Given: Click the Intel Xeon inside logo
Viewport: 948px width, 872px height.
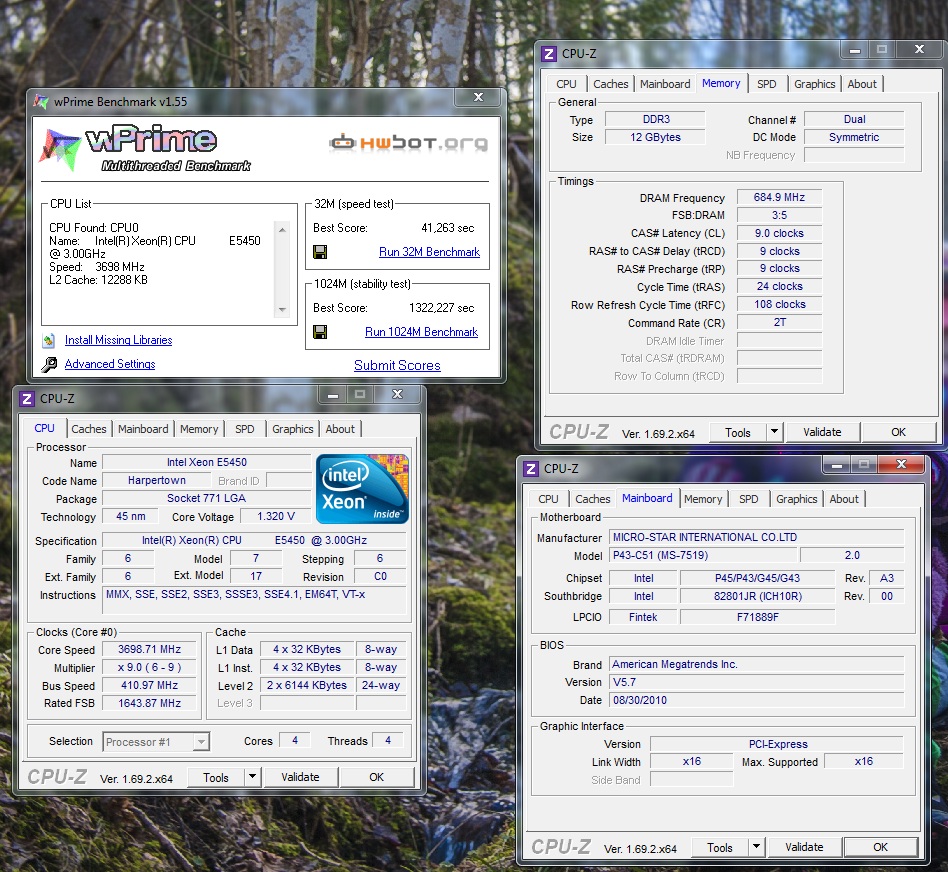Looking at the screenshot, I should pyautogui.click(x=362, y=489).
